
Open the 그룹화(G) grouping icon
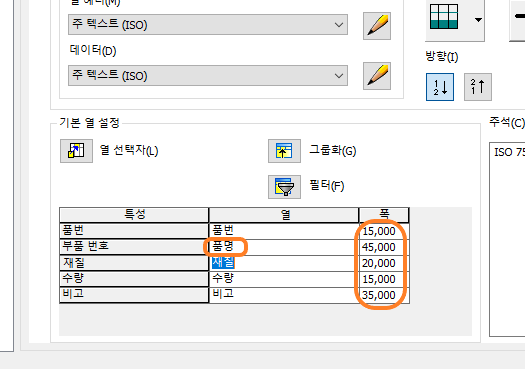(x=284, y=151)
